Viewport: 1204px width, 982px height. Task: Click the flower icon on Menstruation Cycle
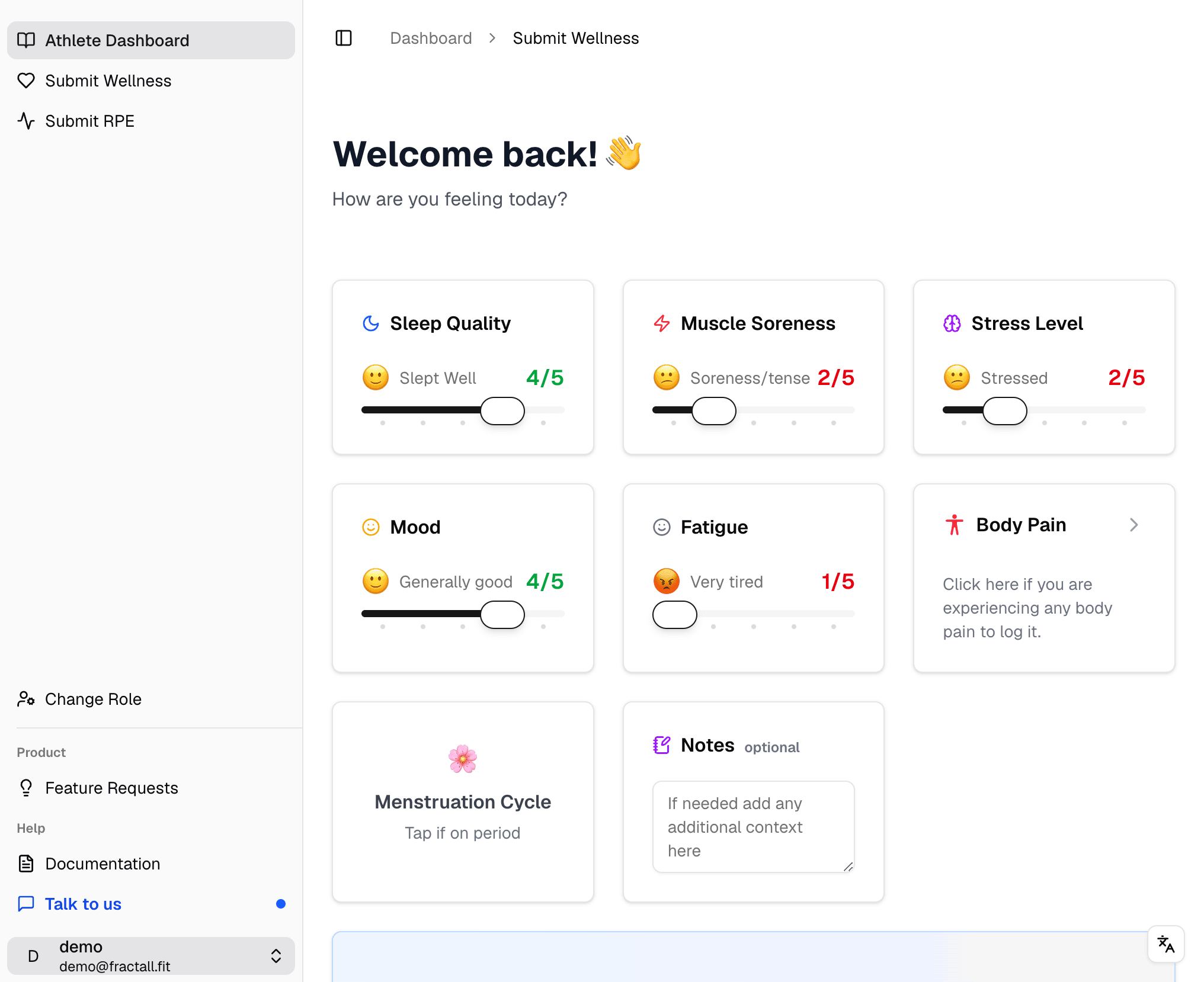pos(463,759)
